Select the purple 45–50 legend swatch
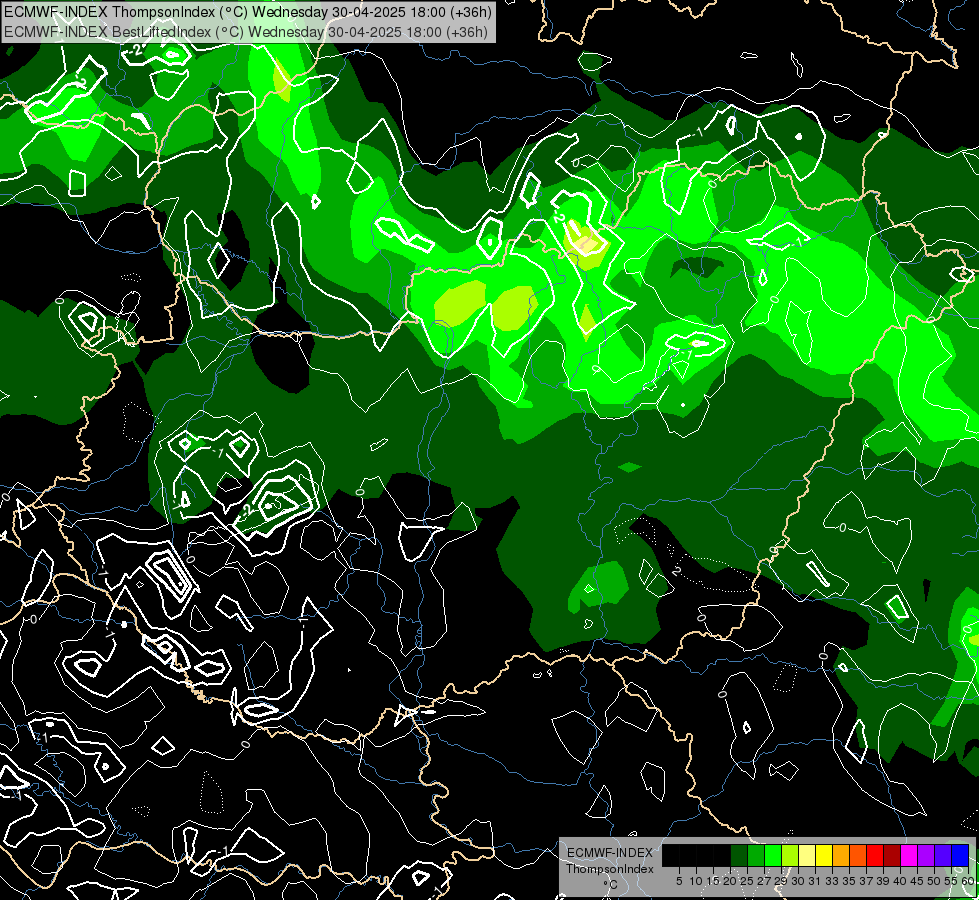This screenshot has height=900, width=979. point(927,855)
